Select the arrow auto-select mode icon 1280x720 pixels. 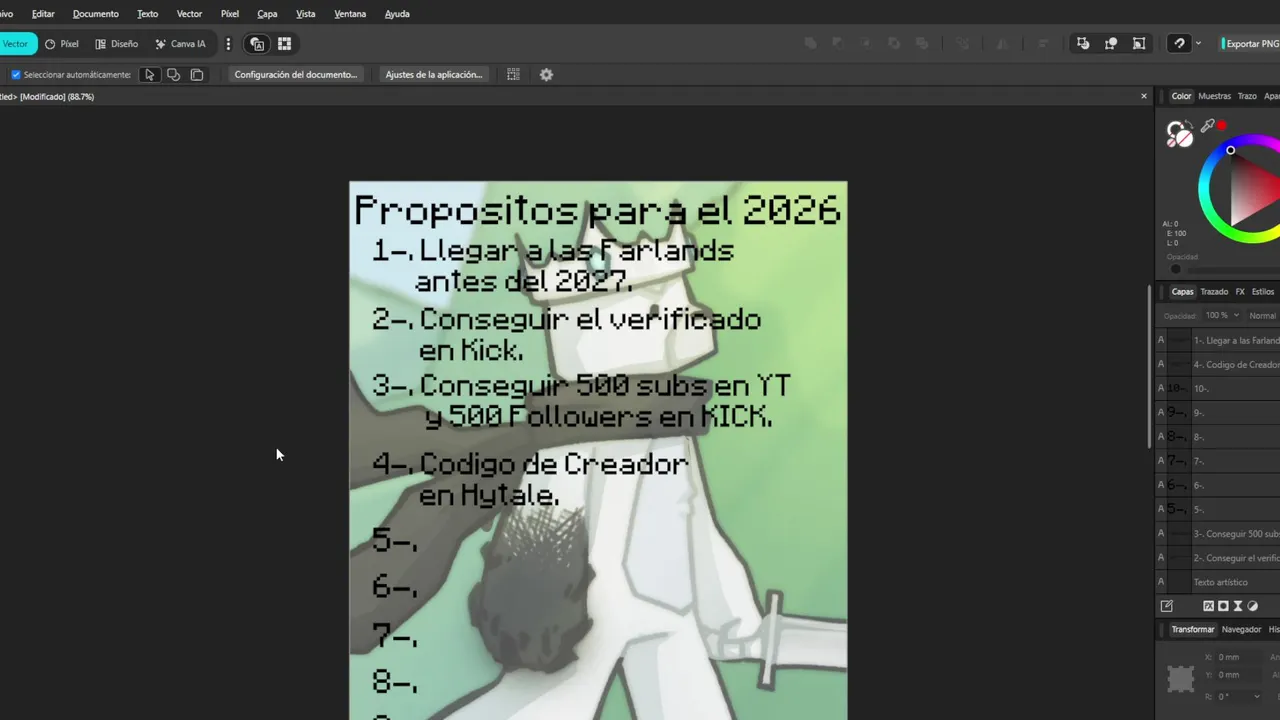[149, 75]
